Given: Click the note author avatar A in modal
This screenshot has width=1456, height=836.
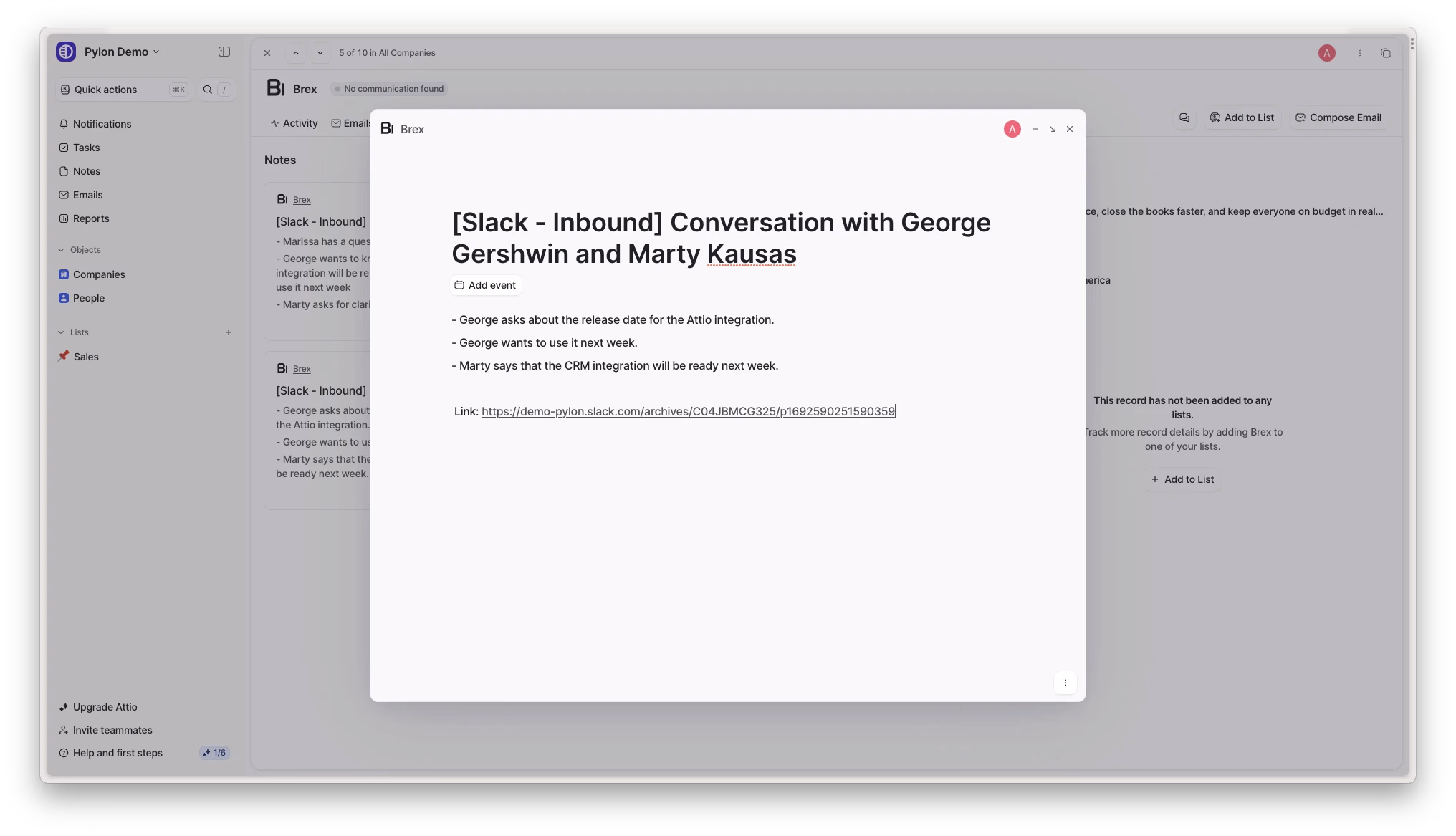Looking at the screenshot, I should click(1012, 129).
